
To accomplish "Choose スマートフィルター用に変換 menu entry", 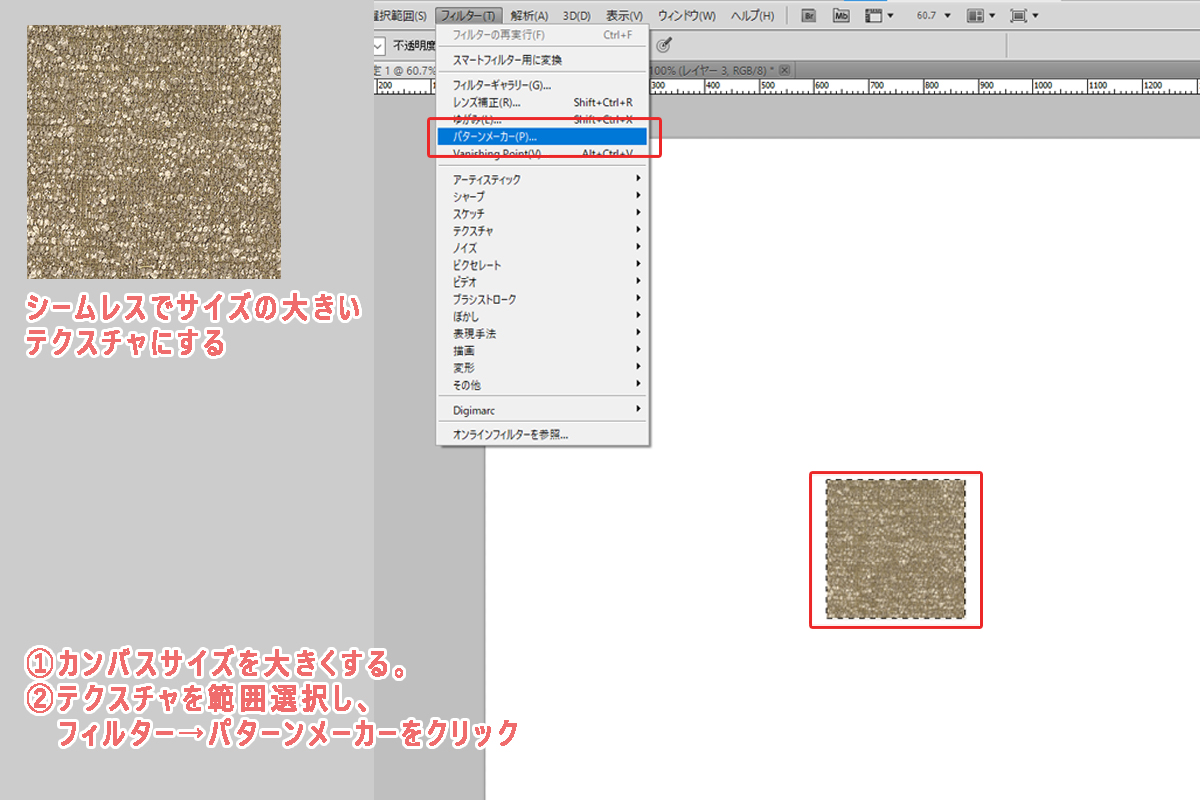I will pyautogui.click(x=540, y=60).
